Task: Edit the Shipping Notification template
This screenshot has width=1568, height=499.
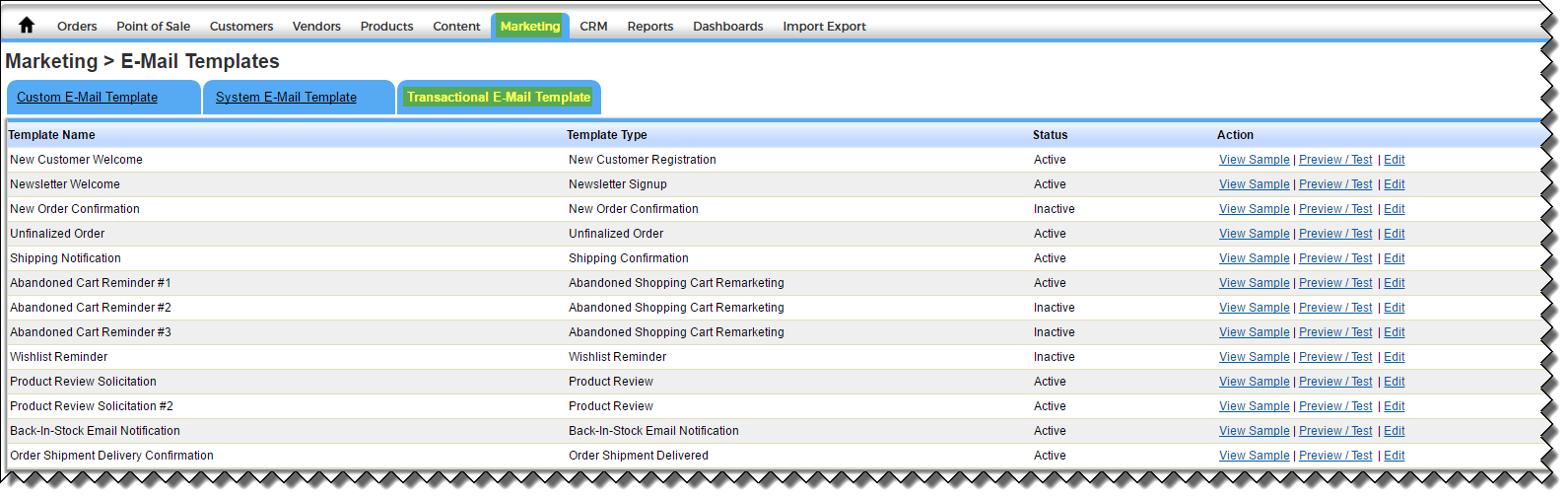Action: click(1394, 258)
